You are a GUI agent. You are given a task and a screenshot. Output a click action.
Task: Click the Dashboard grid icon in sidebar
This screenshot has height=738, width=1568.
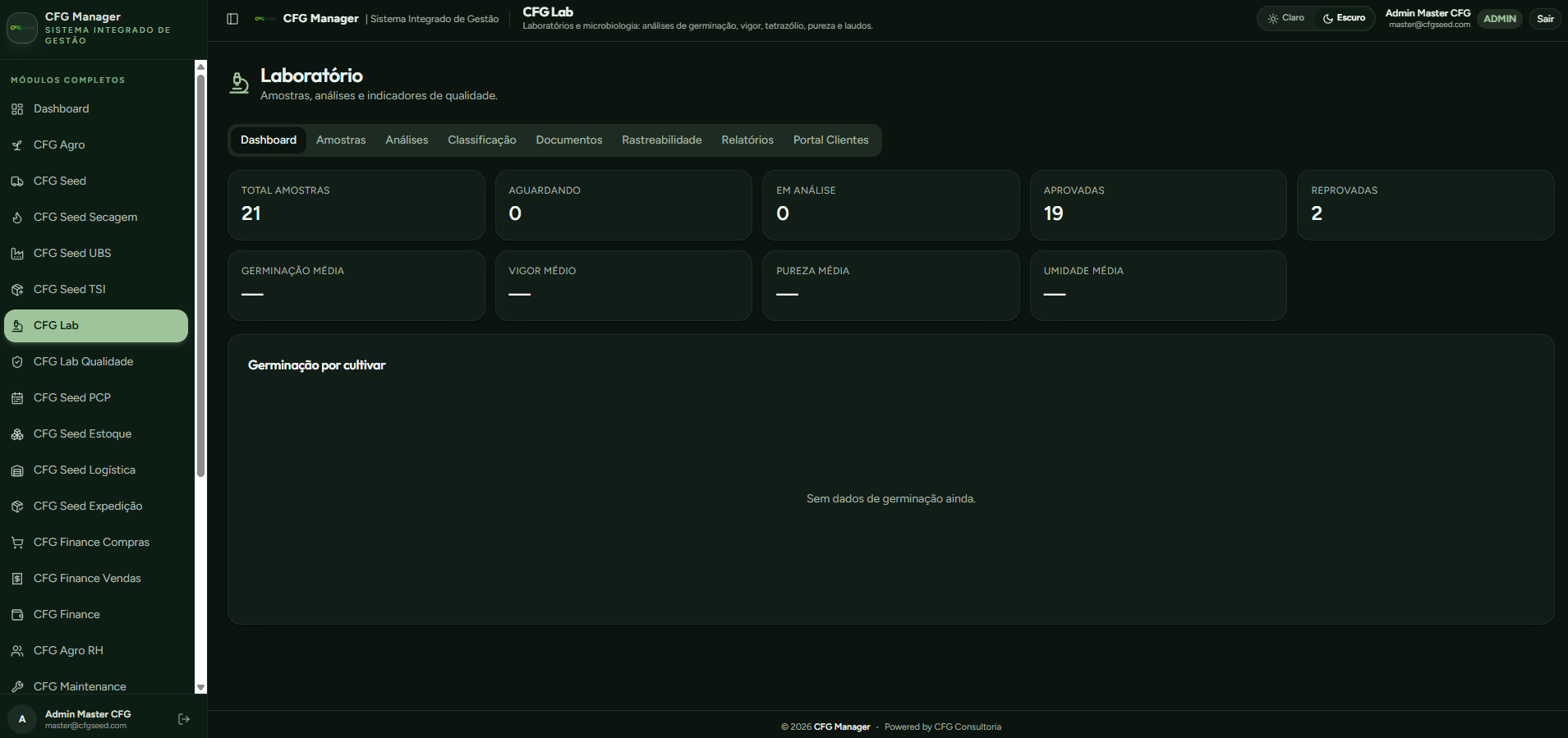(x=17, y=109)
